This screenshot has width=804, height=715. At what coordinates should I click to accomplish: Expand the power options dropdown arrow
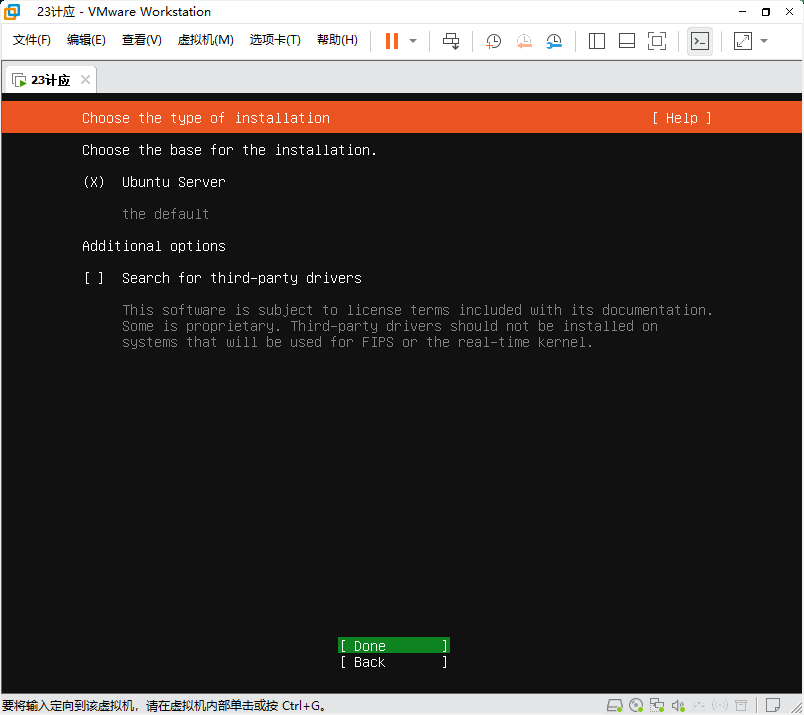pos(413,41)
